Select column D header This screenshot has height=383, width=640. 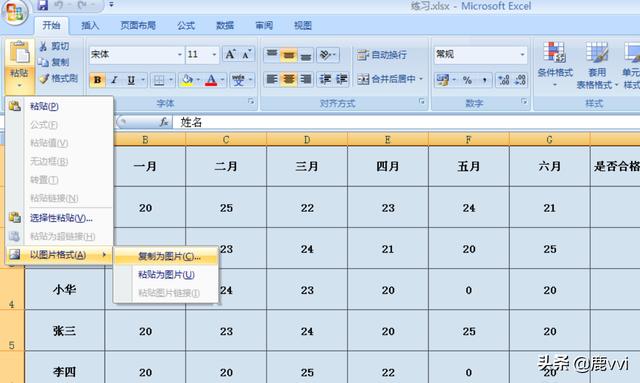click(x=307, y=140)
